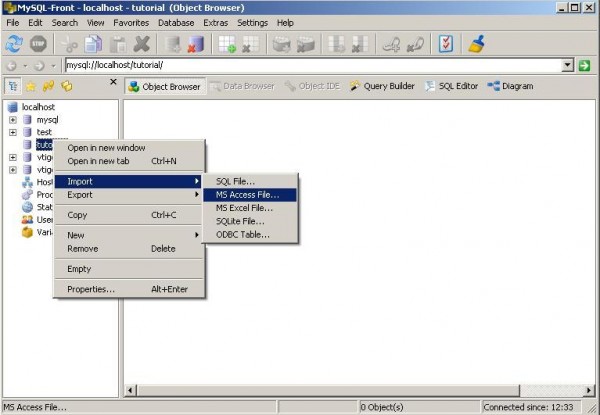This screenshot has width=600, height=415.
Task: Choose ODBC Table... import option
Action: [x=250, y=235]
